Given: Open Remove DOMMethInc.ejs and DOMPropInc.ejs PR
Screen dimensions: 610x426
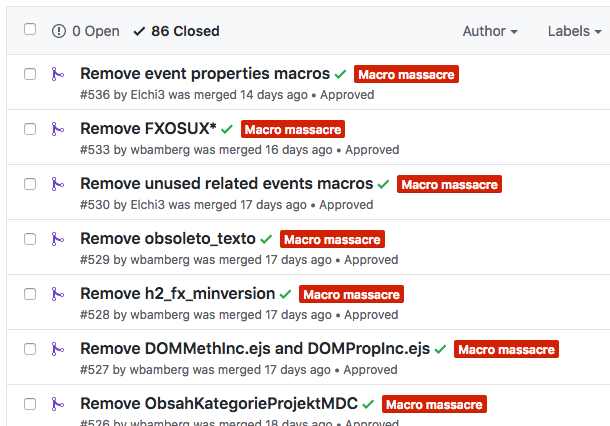Looking at the screenshot, I should [x=255, y=349].
